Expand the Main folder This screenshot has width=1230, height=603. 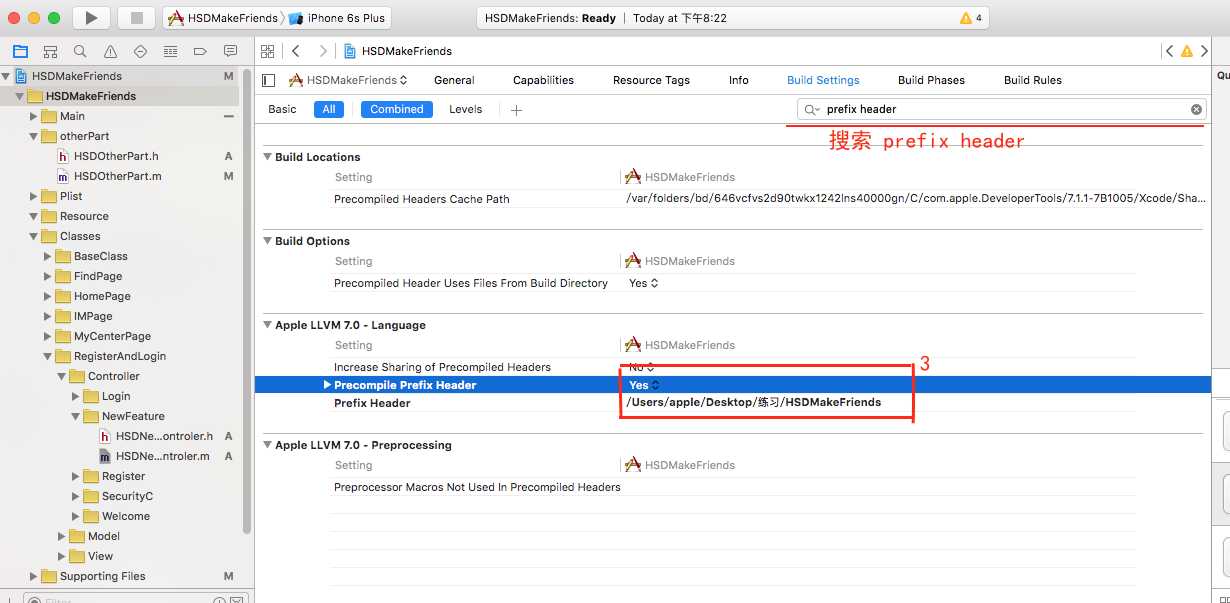coord(35,116)
